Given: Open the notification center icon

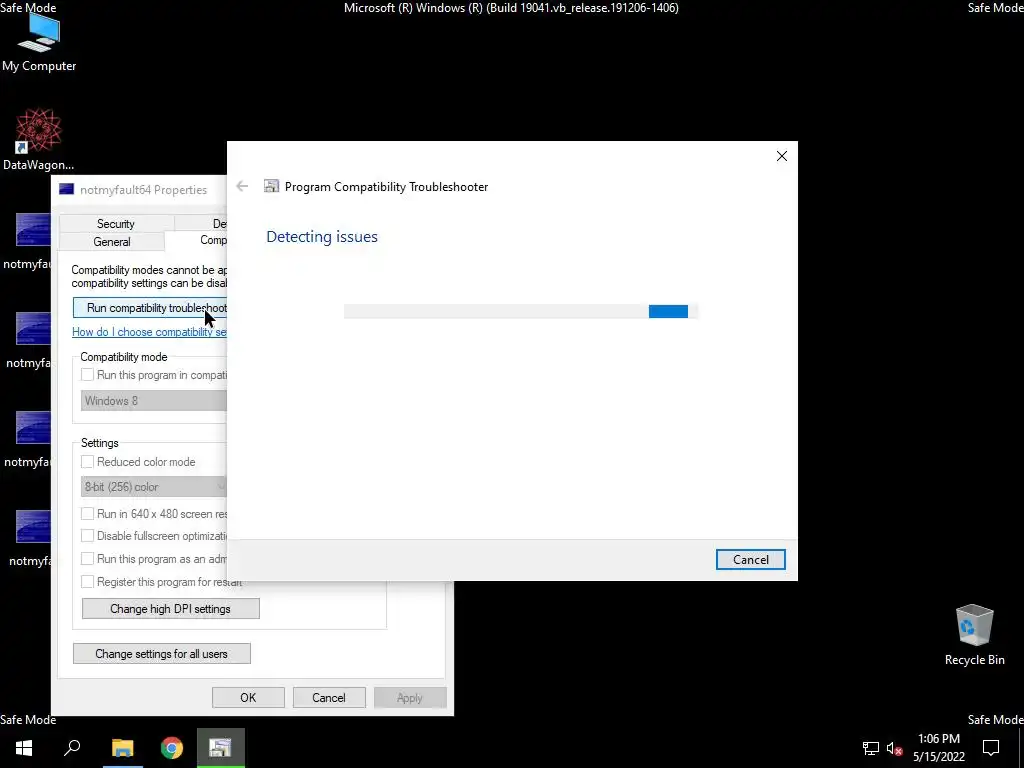Looking at the screenshot, I should 991,748.
